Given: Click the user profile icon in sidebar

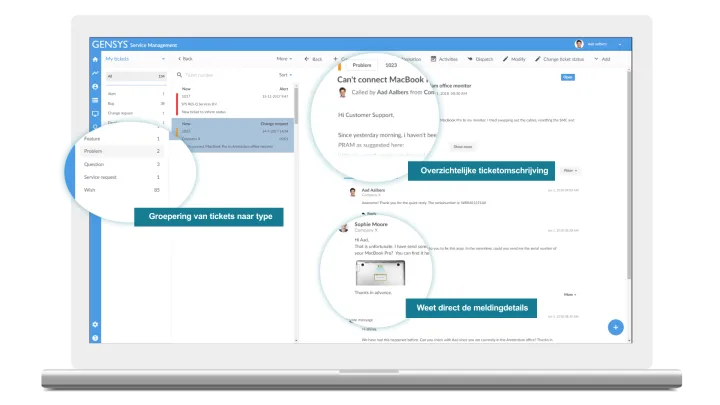Looking at the screenshot, I should click(x=95, y=87).
